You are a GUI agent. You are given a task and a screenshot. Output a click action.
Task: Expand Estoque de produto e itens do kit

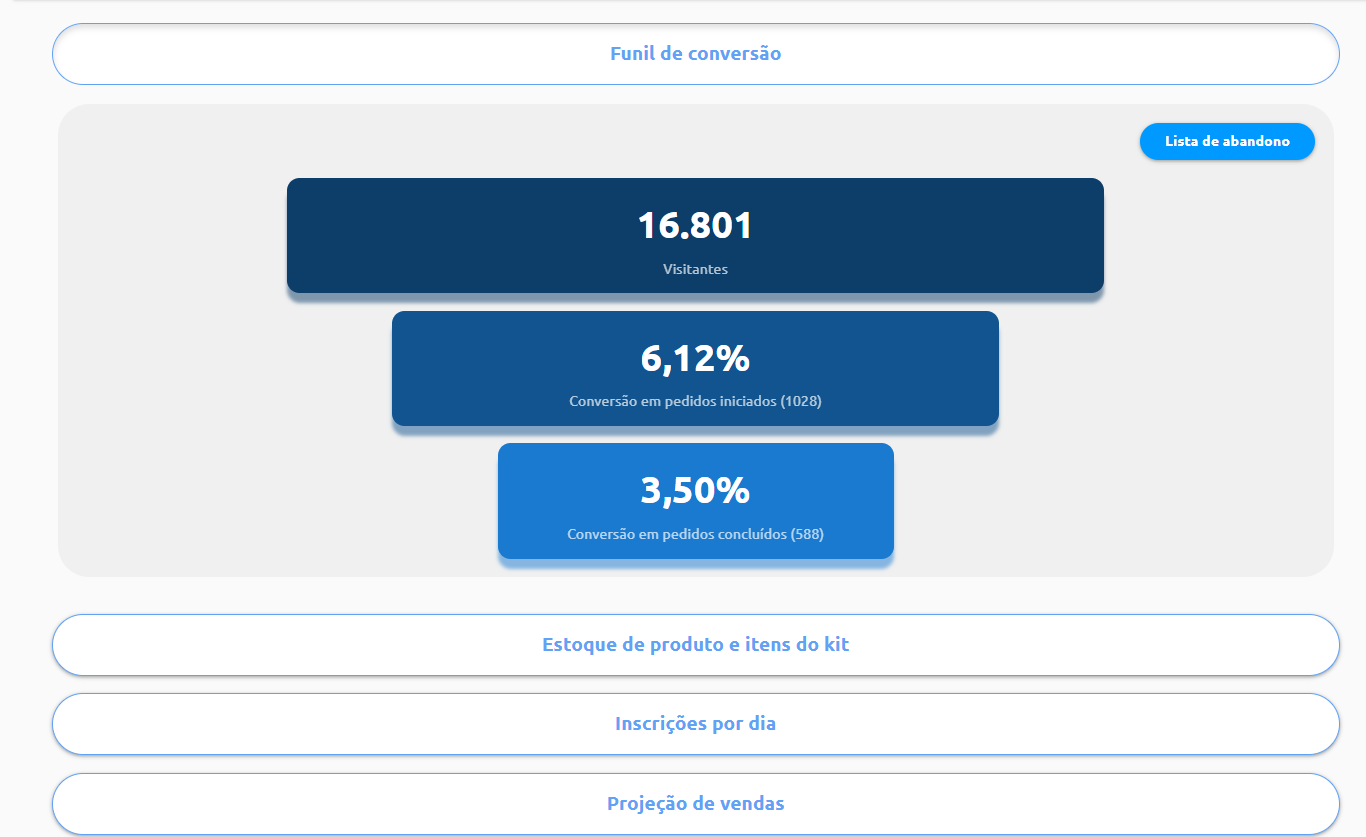695,645
